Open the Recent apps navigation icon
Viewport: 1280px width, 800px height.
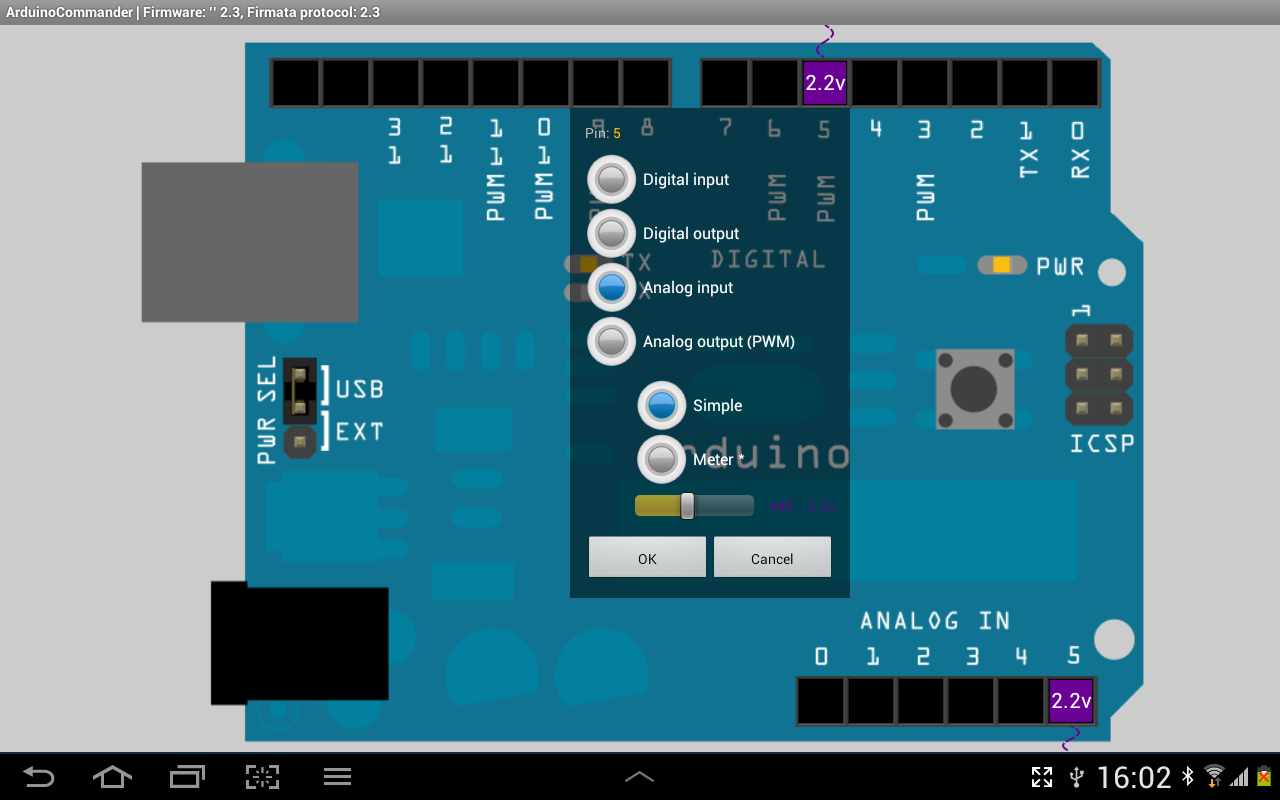(x=187, y=777)
